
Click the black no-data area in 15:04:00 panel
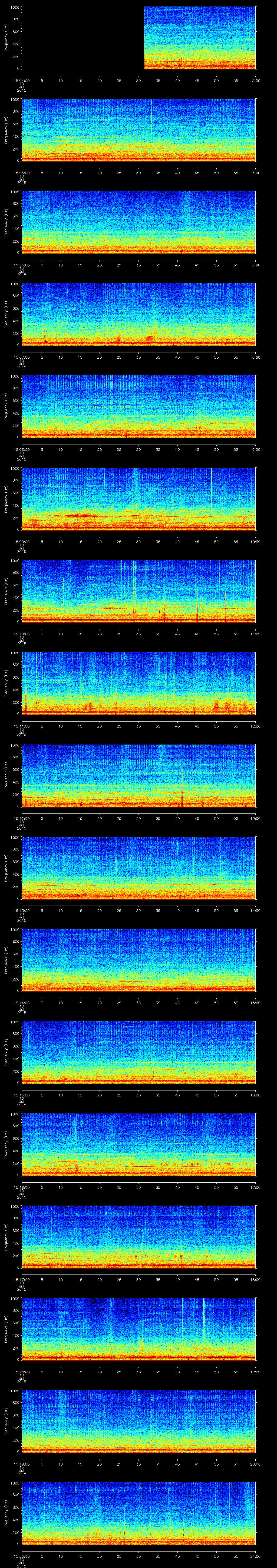[x=83, y=38]
